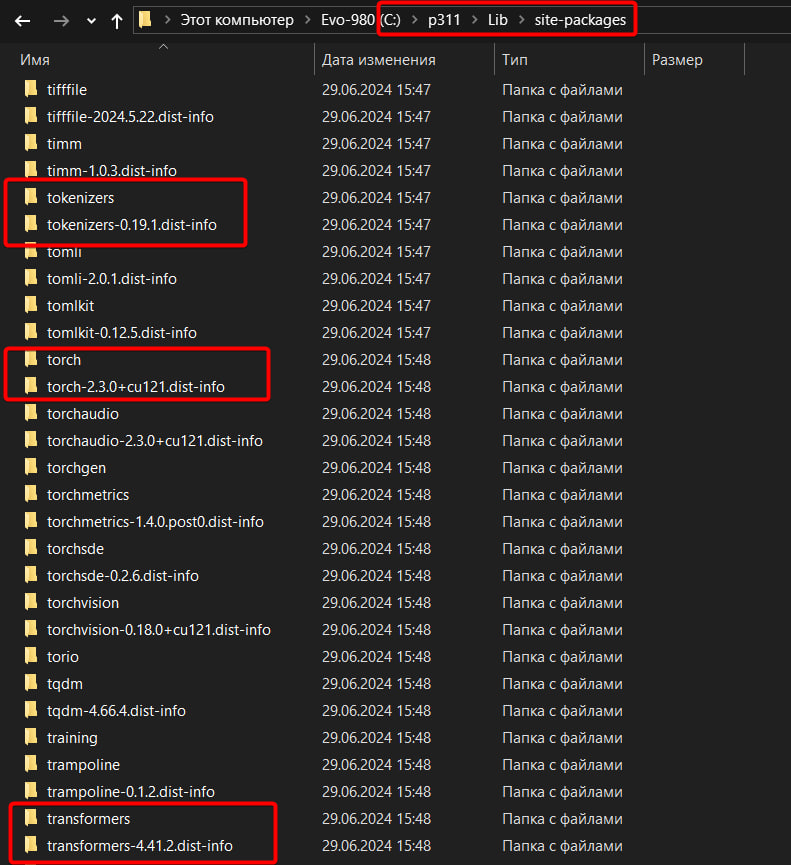Navigate to Lib breadcrumb
The image size is (791, 865).
click(x=498, y=20)
